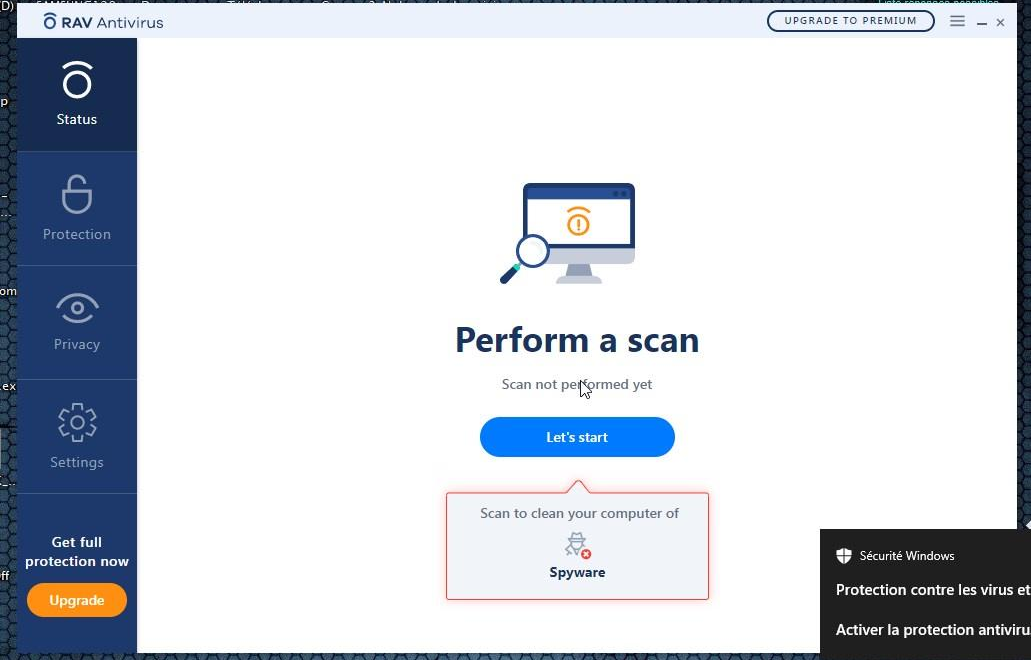Open the Privacy section in the sidebar
Viewport: 1031px width, 660px height.
coord(77,322)
